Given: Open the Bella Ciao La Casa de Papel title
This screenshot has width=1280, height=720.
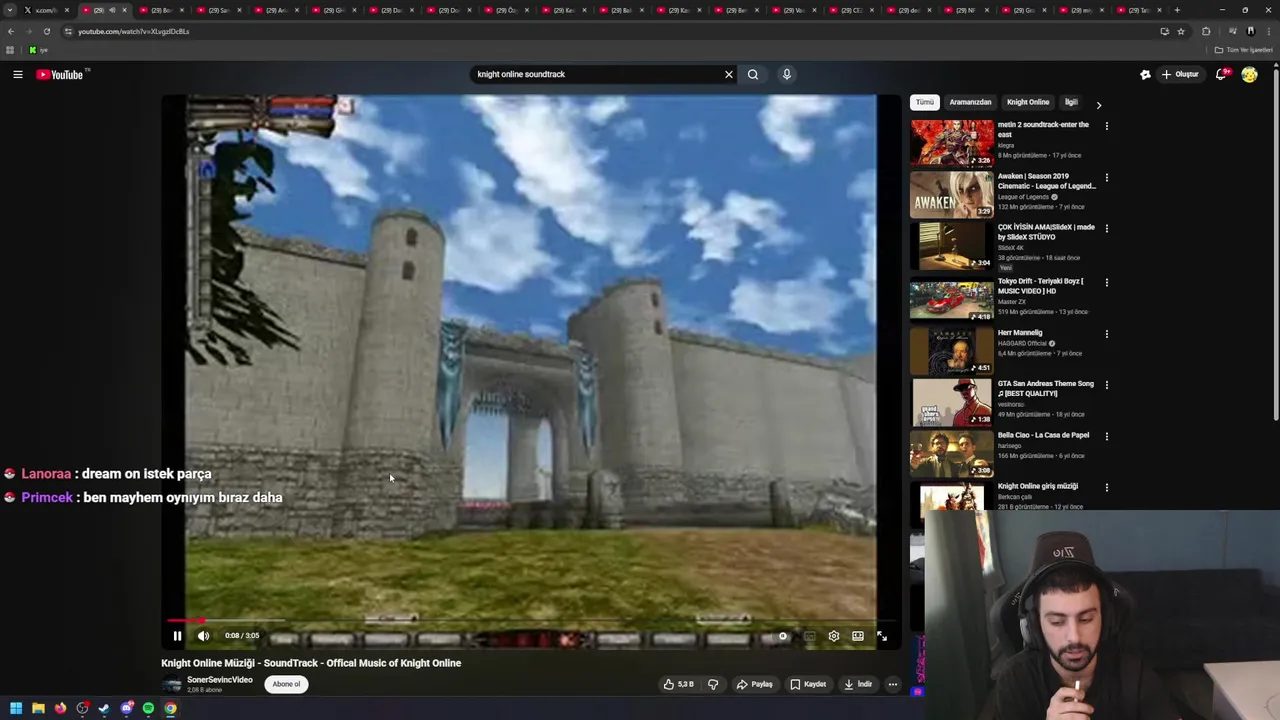Looking at the screenshot, I should pos(1043,435).
